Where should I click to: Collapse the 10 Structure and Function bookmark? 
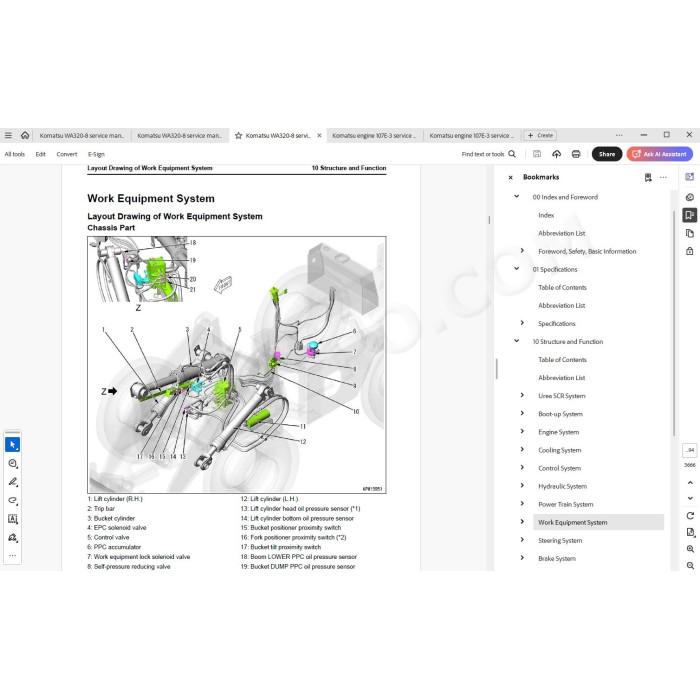517,341
